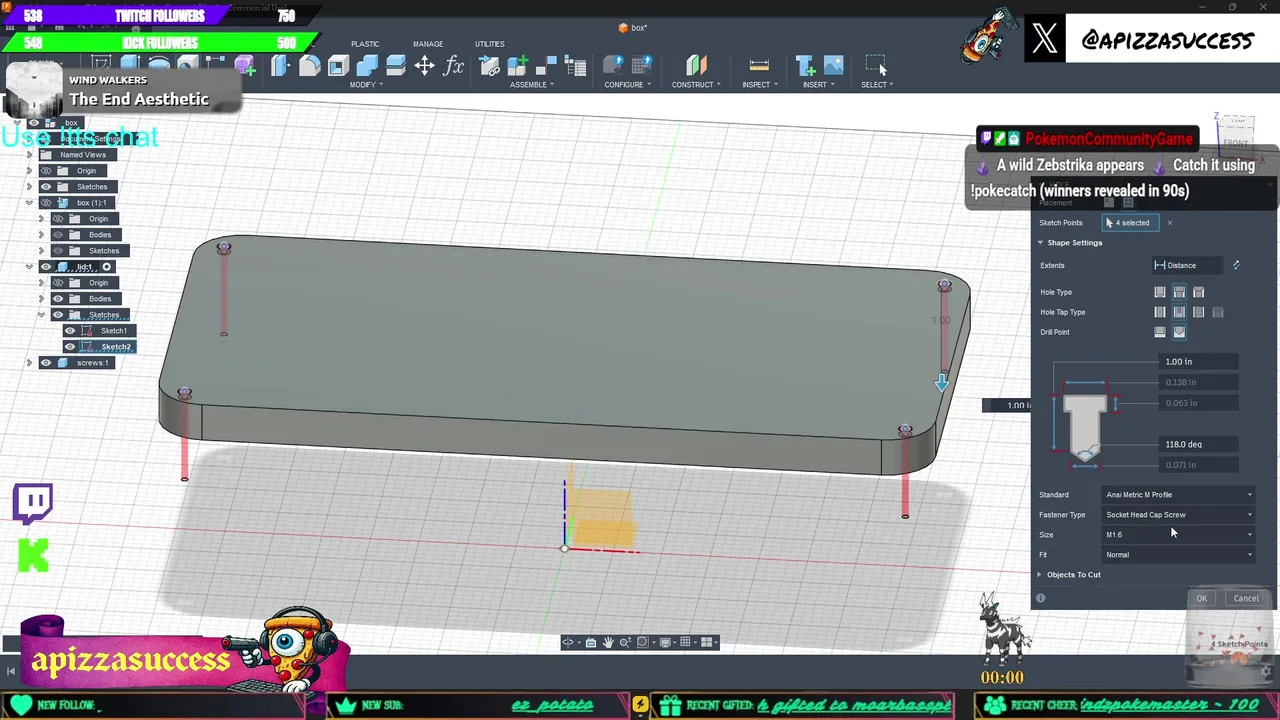This screenshot has width=1280, height=720.
Task: Open the CONFIGURE dropdown menu
Action: [627, 85]
